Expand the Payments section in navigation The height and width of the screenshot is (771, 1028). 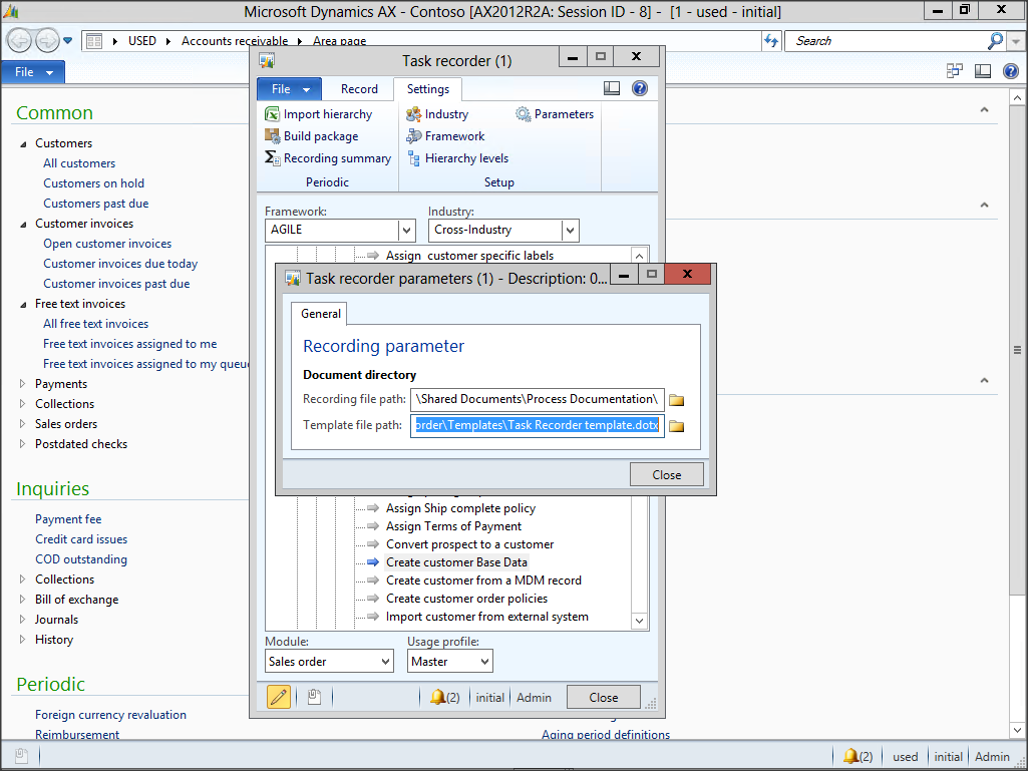click(24, 384)
